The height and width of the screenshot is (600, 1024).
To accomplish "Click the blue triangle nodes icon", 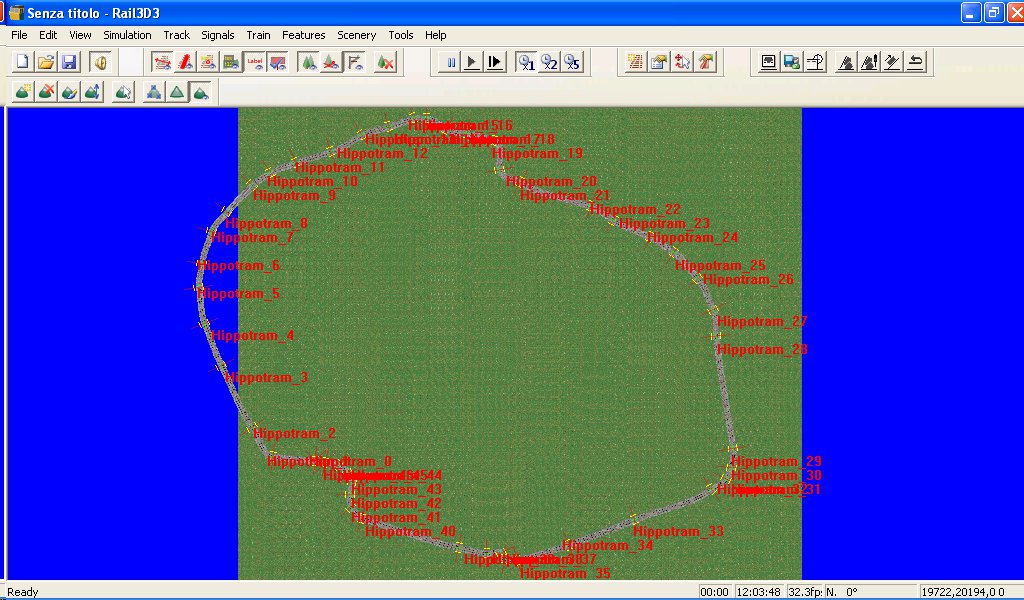I will pyautogui.click(x=153, y=92).
